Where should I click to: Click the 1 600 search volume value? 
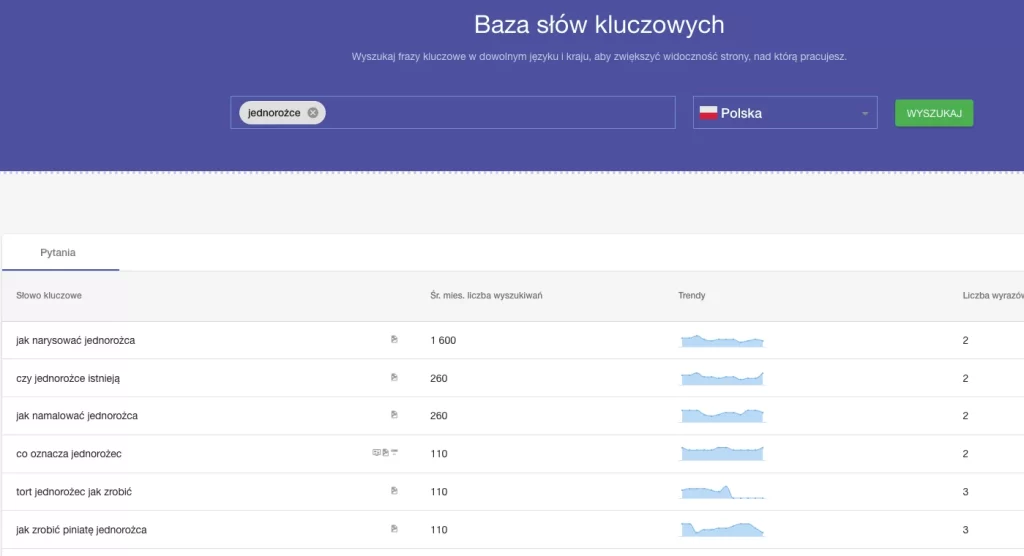(443, 340)
